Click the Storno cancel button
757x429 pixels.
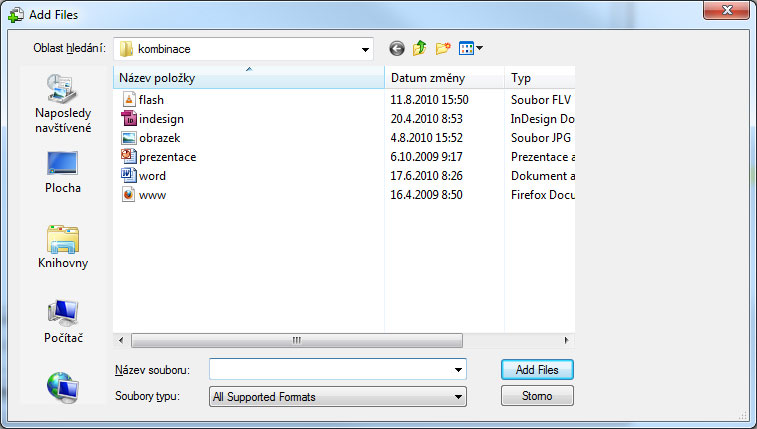537,396
